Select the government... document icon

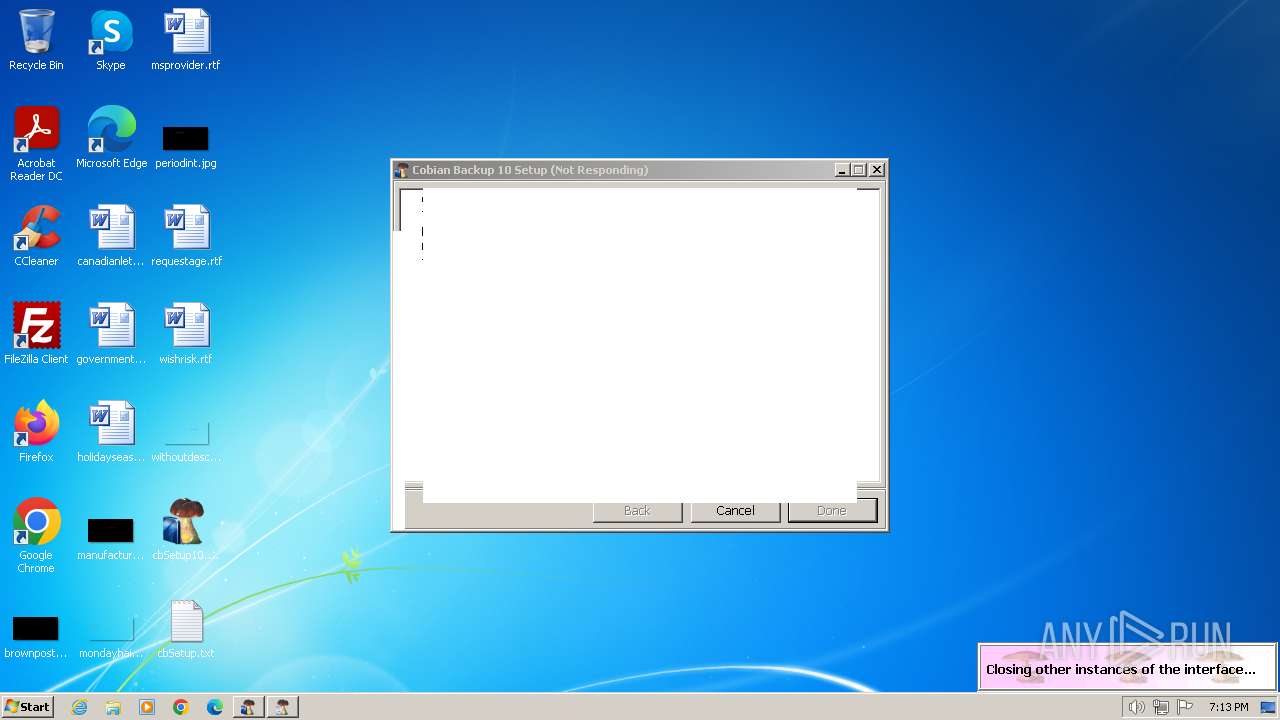[111, 334]
